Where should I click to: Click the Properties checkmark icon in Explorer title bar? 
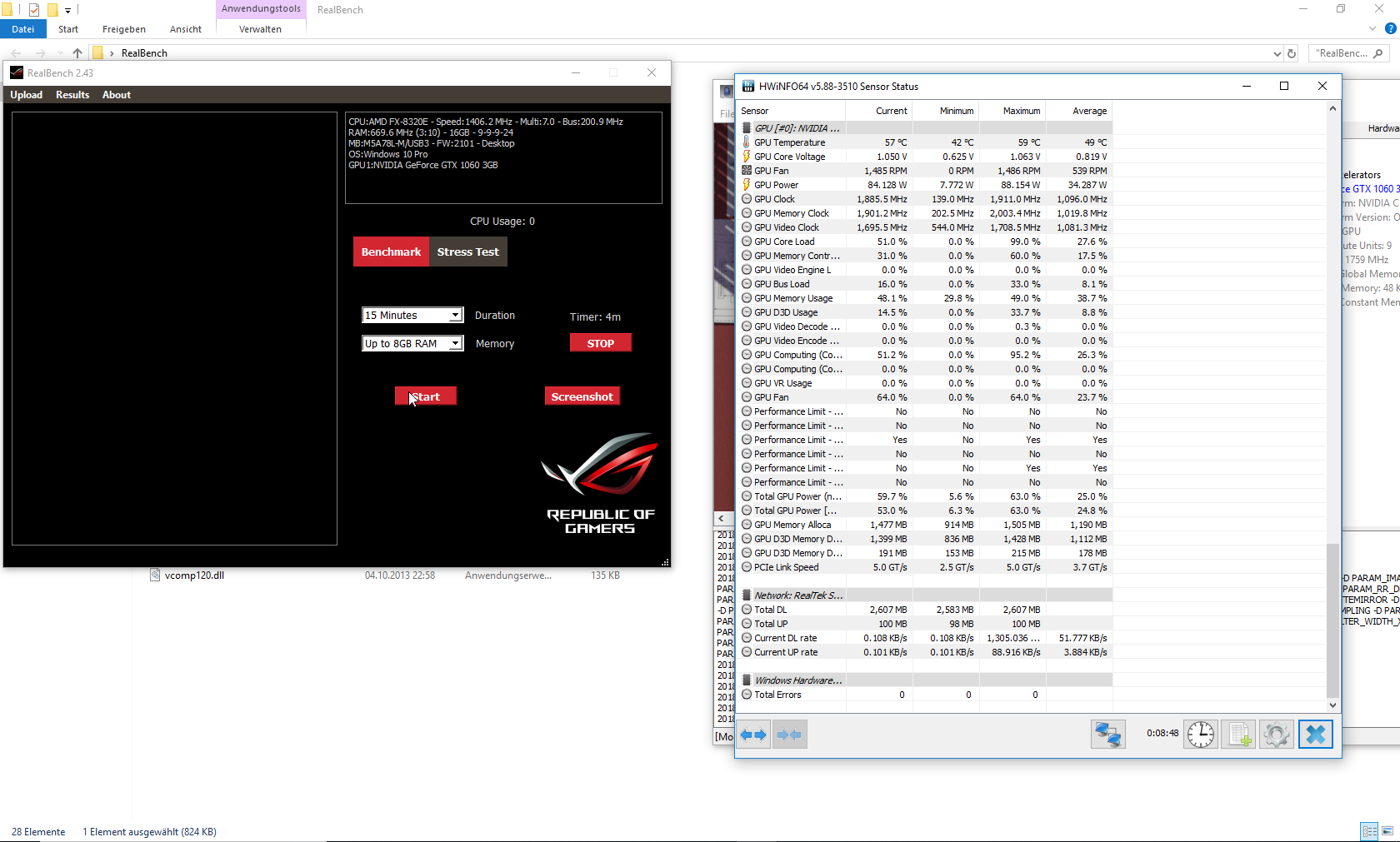pos(34,10)
